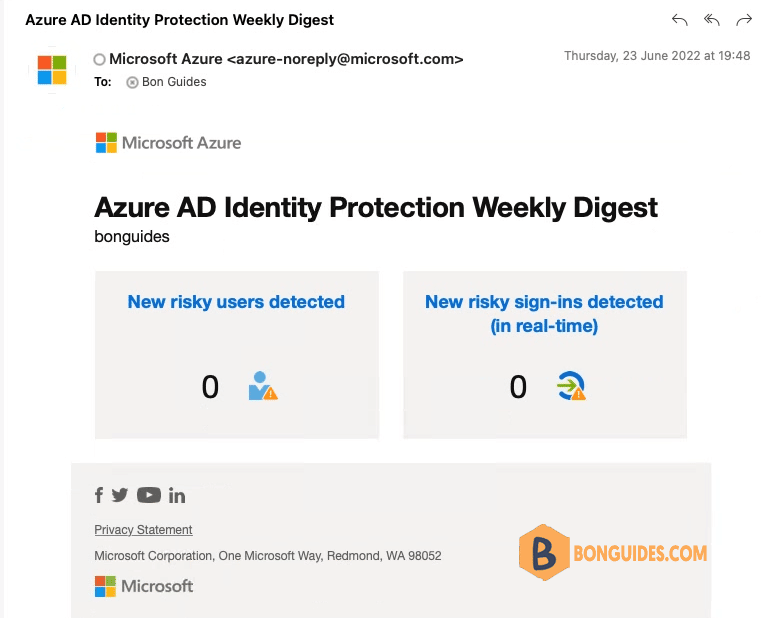This screenshot has width=768, height=618.
Task: Click the Microsoft Azure logo in email body
Action: point(168,143)
